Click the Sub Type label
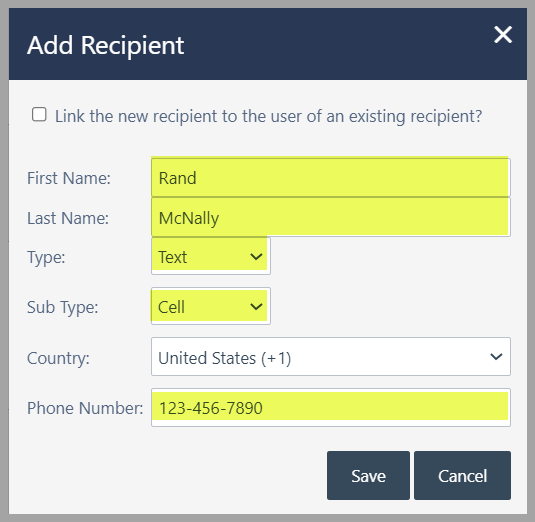Image resolution: width=535 pixels, height=522 pixels. (62, 307)
